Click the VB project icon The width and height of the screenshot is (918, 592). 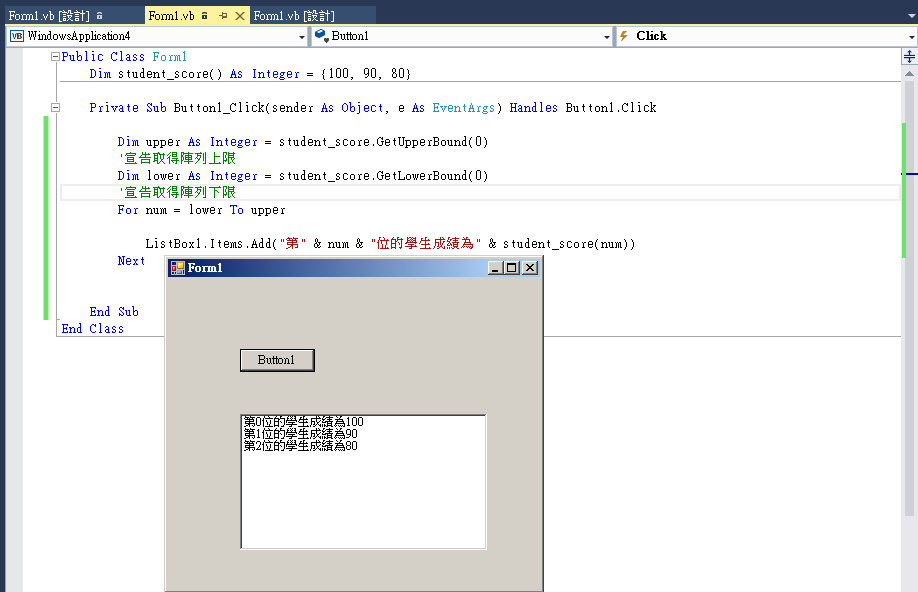click(17, 36)
